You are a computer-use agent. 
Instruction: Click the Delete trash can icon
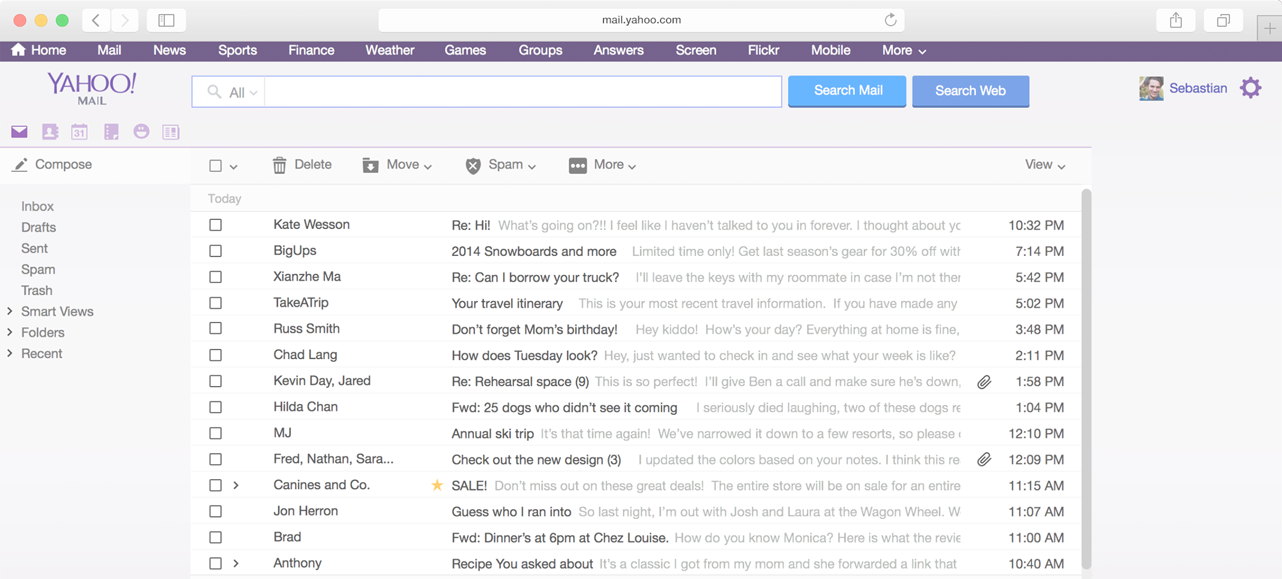coord(280,165)
